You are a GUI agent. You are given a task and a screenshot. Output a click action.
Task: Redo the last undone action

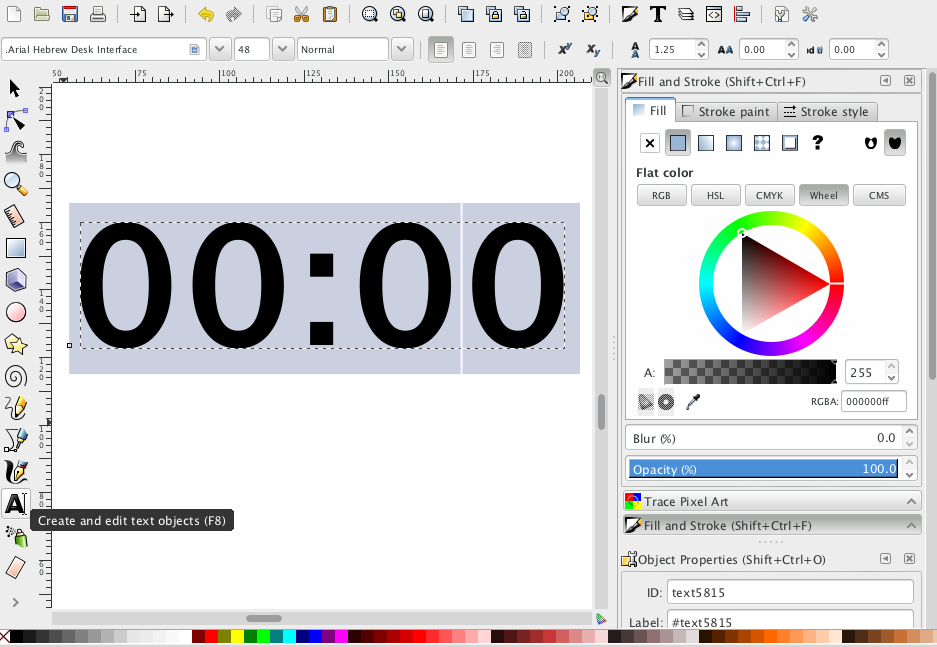234,14
